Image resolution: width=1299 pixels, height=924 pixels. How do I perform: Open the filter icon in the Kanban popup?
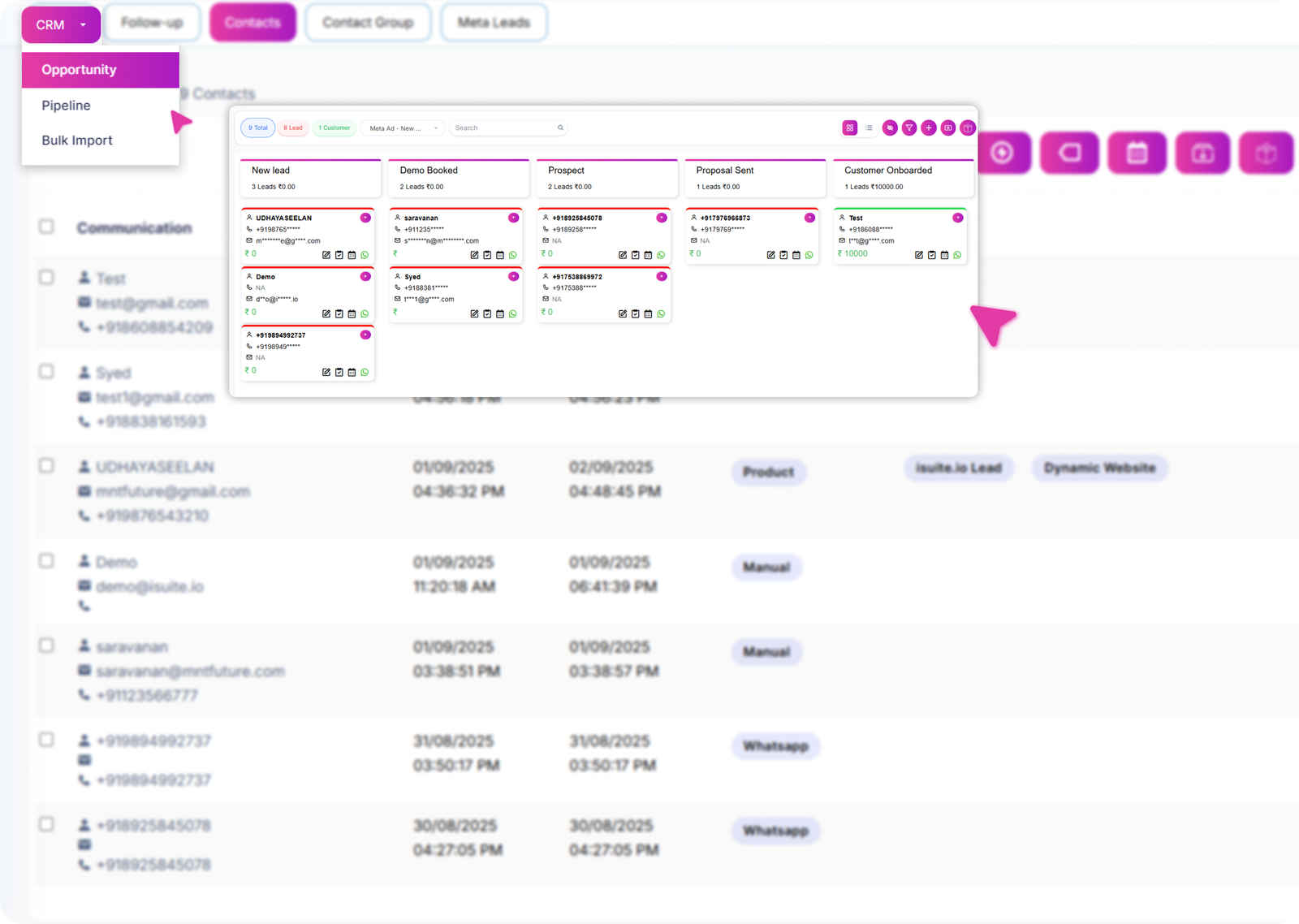tap(909, 127)
